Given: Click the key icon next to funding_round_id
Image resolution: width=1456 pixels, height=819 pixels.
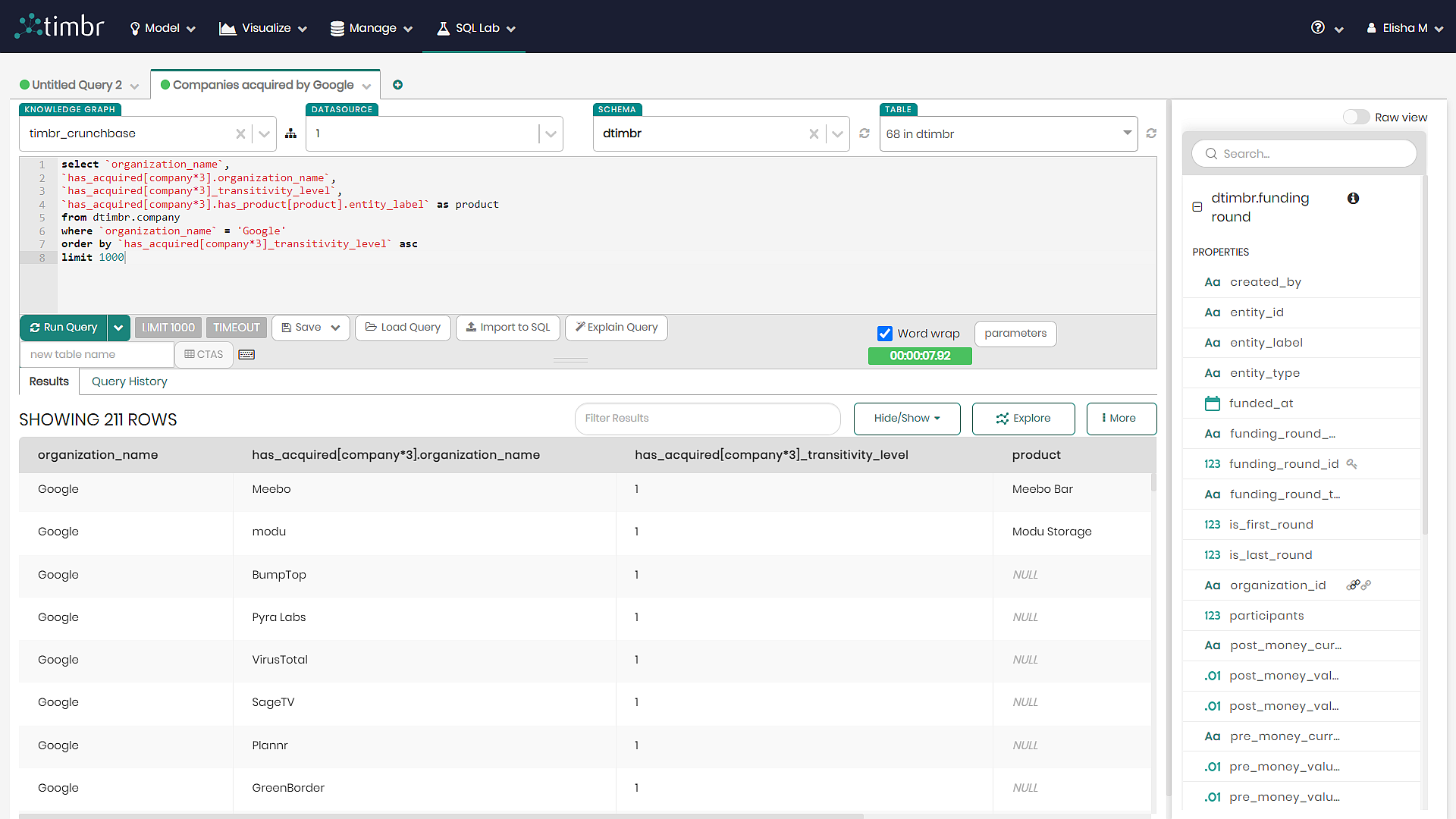Looking at the screenshot, I should click(x=1353, y=463).
